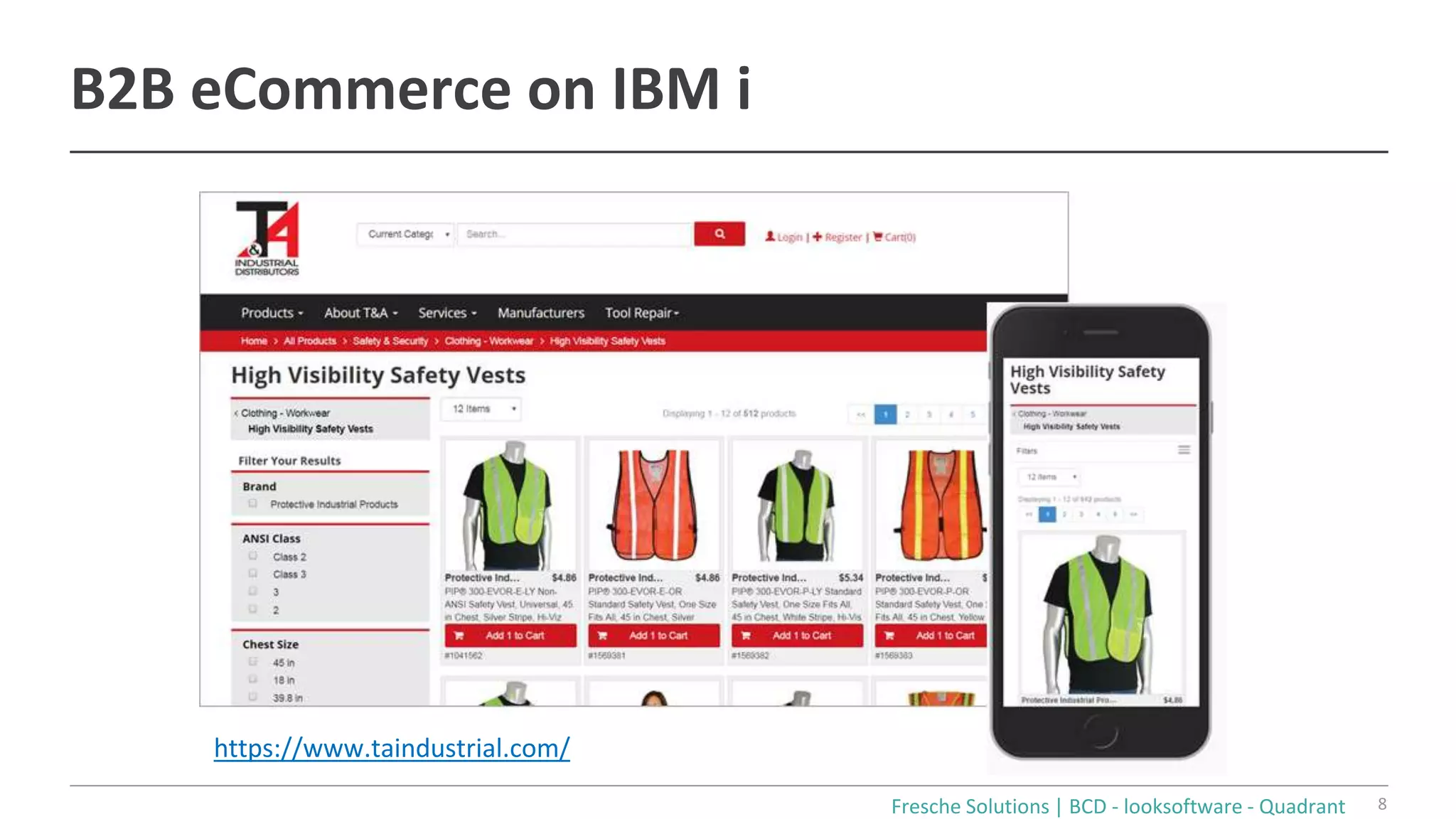The image size is (1456, 819).
Task: Check the 39.8 in chest size filter
Action: pos(252,697)
